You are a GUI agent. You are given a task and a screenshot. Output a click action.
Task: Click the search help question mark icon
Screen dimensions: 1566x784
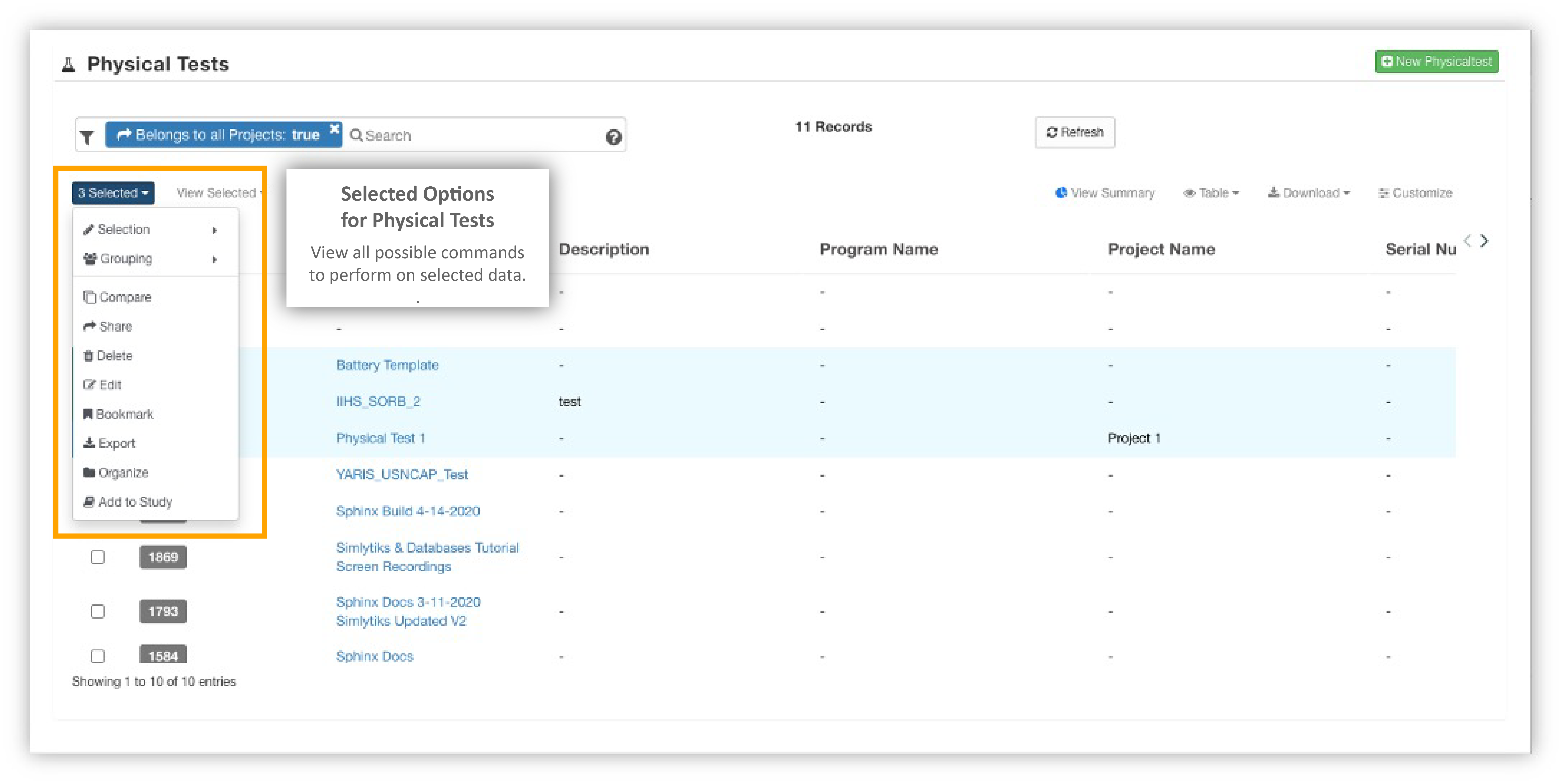click(x=613, y=137)
